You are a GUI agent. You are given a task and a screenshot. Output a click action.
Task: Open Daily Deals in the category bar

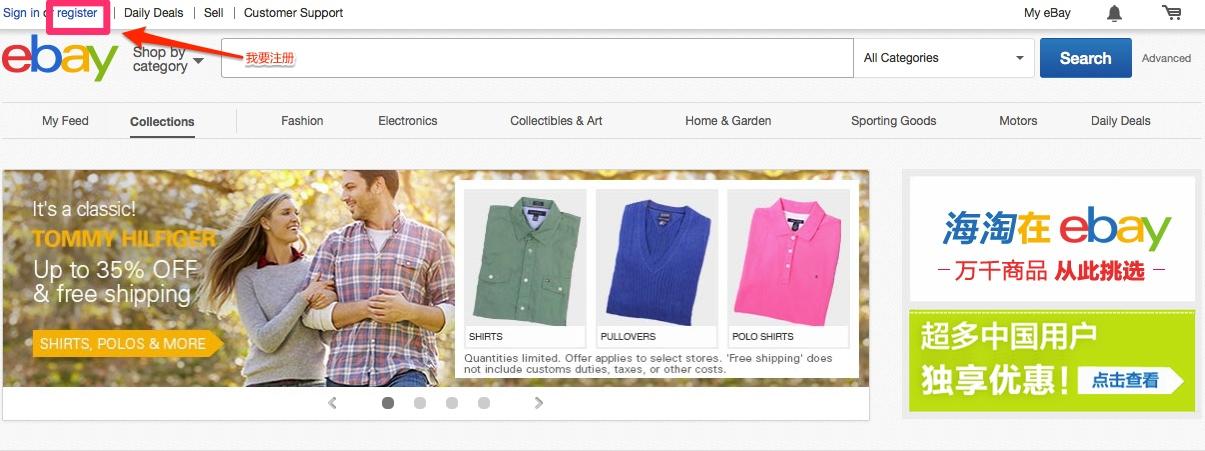1121,121
